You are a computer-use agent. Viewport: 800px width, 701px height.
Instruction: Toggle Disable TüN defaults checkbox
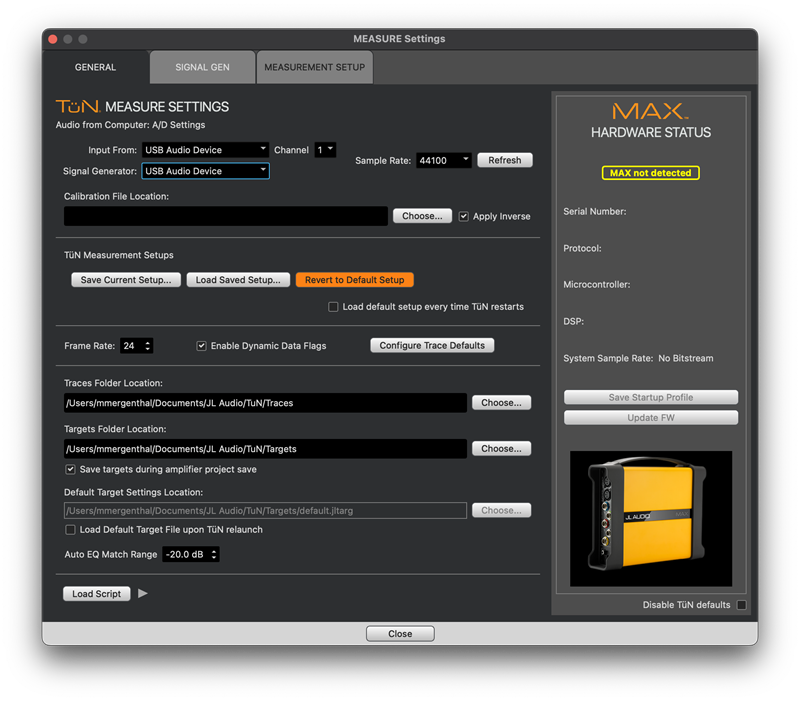pyautogui.click(x=742, y=605)
